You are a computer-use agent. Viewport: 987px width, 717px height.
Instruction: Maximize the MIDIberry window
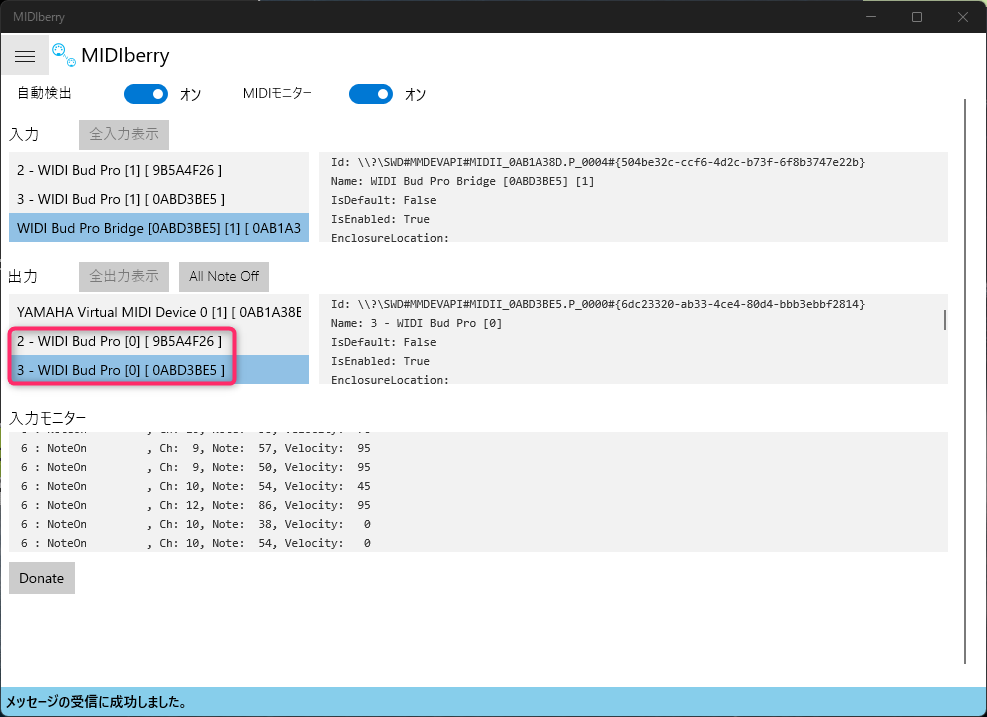point(917,17)
